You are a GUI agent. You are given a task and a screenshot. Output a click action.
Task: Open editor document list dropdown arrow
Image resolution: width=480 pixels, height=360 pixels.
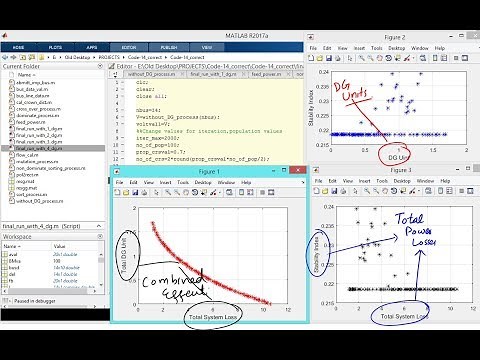point(115,74)
